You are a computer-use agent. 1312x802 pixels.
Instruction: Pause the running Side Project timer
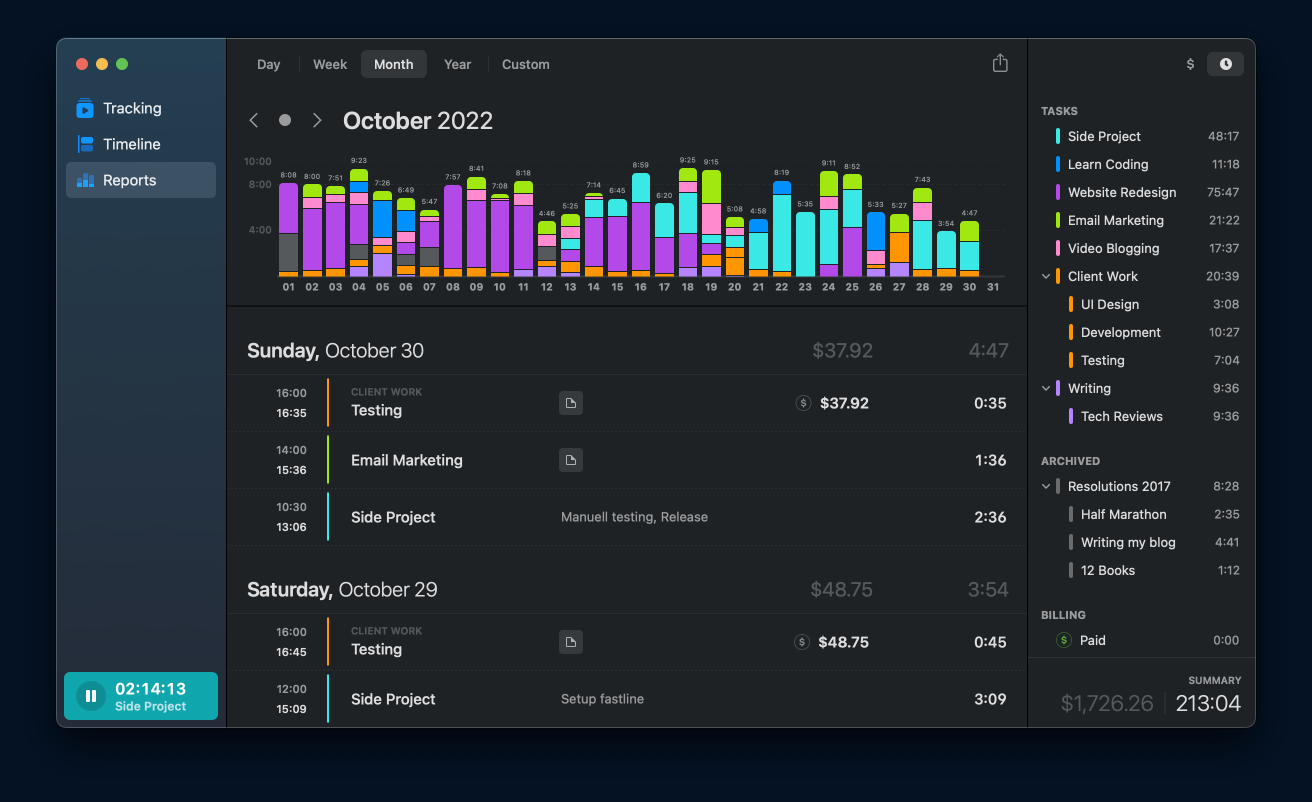[91, 696]
